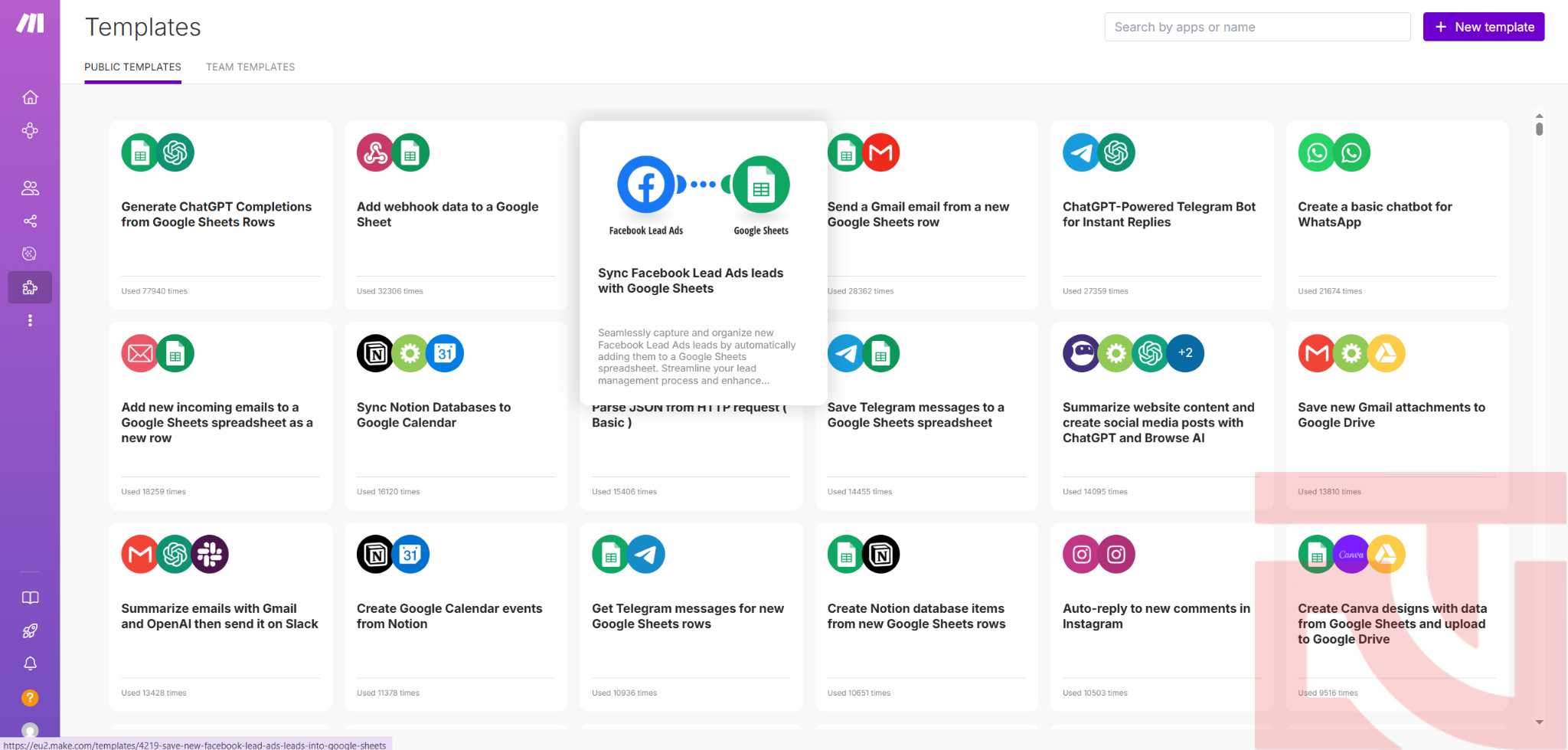Image resolution: width=1568 pixels, height=750 pixels.
Task: Click the Telegram icon on ChatGPT-Powered Telegram Bot card
Action: coord(1082,152)
